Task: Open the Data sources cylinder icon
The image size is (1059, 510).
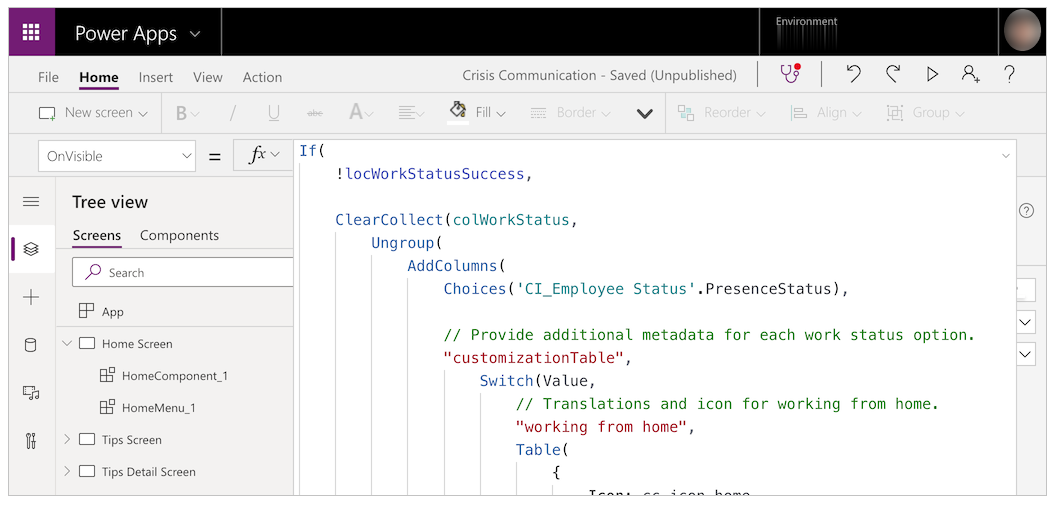Action: [x=31, y=345]
